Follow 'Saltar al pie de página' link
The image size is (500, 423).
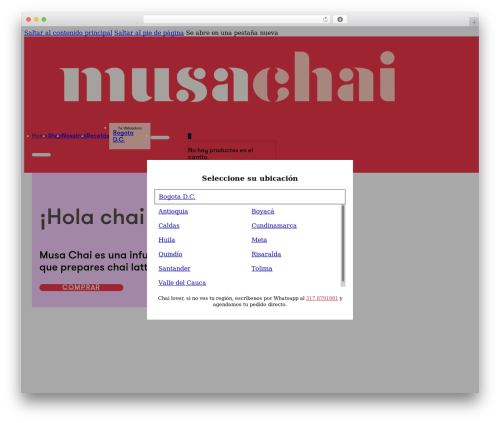pyautogui.click(x=149, y=33)
